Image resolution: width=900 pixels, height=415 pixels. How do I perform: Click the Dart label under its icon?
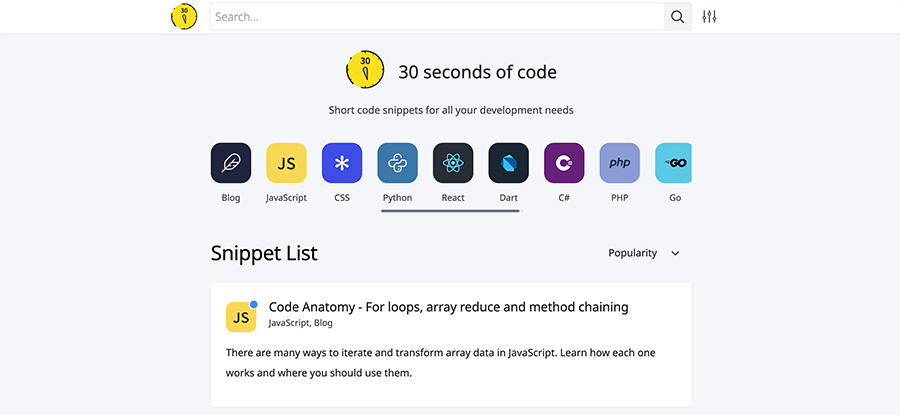point(509,197)
